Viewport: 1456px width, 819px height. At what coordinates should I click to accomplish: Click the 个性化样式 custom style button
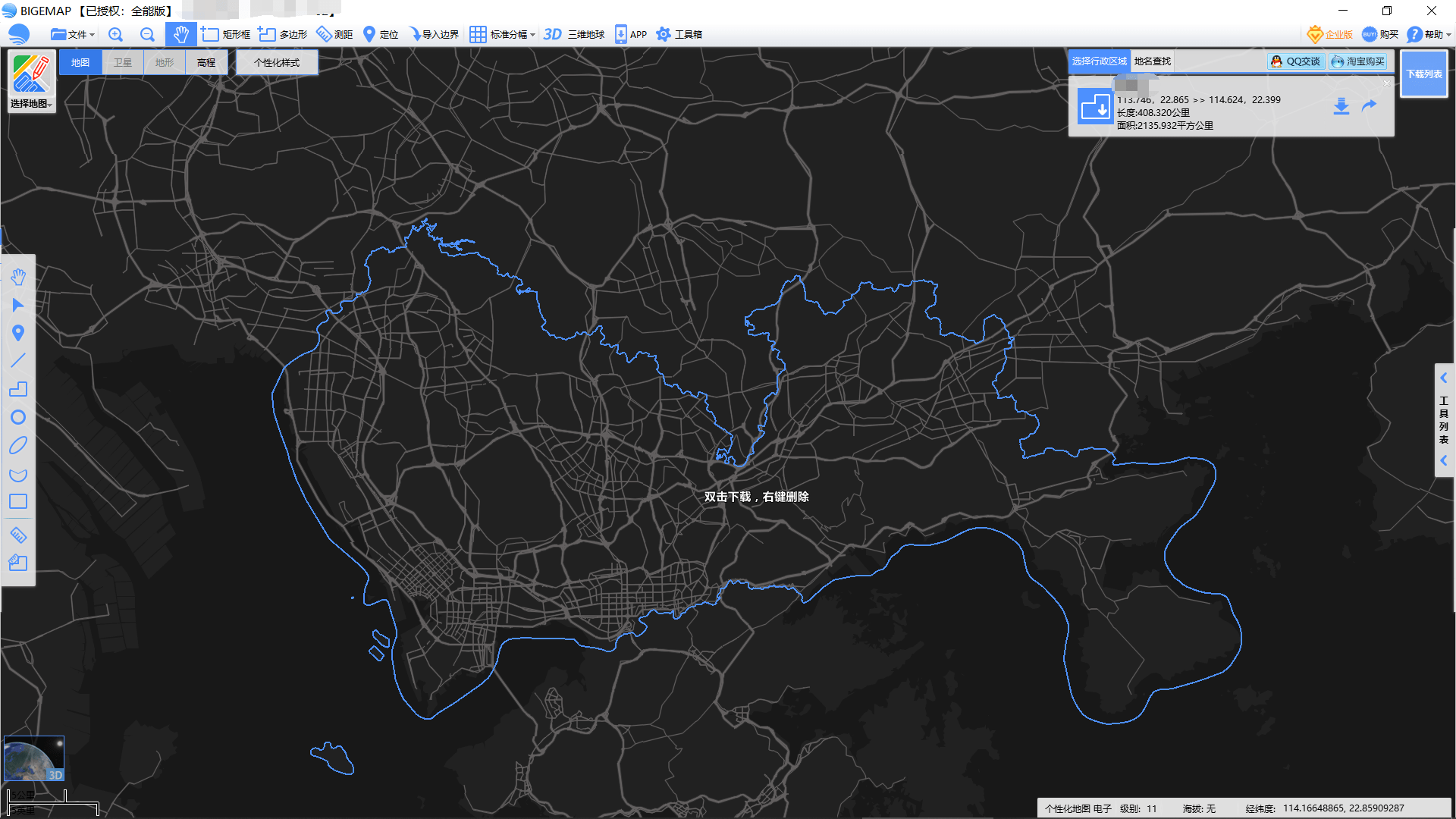pyautogui.click(x=277, y=62)
